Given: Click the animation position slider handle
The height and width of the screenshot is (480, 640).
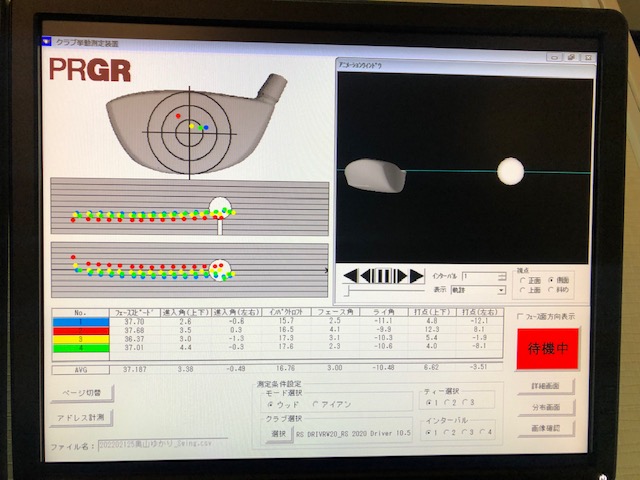Looking at the screenshot, I should [348, 290].
